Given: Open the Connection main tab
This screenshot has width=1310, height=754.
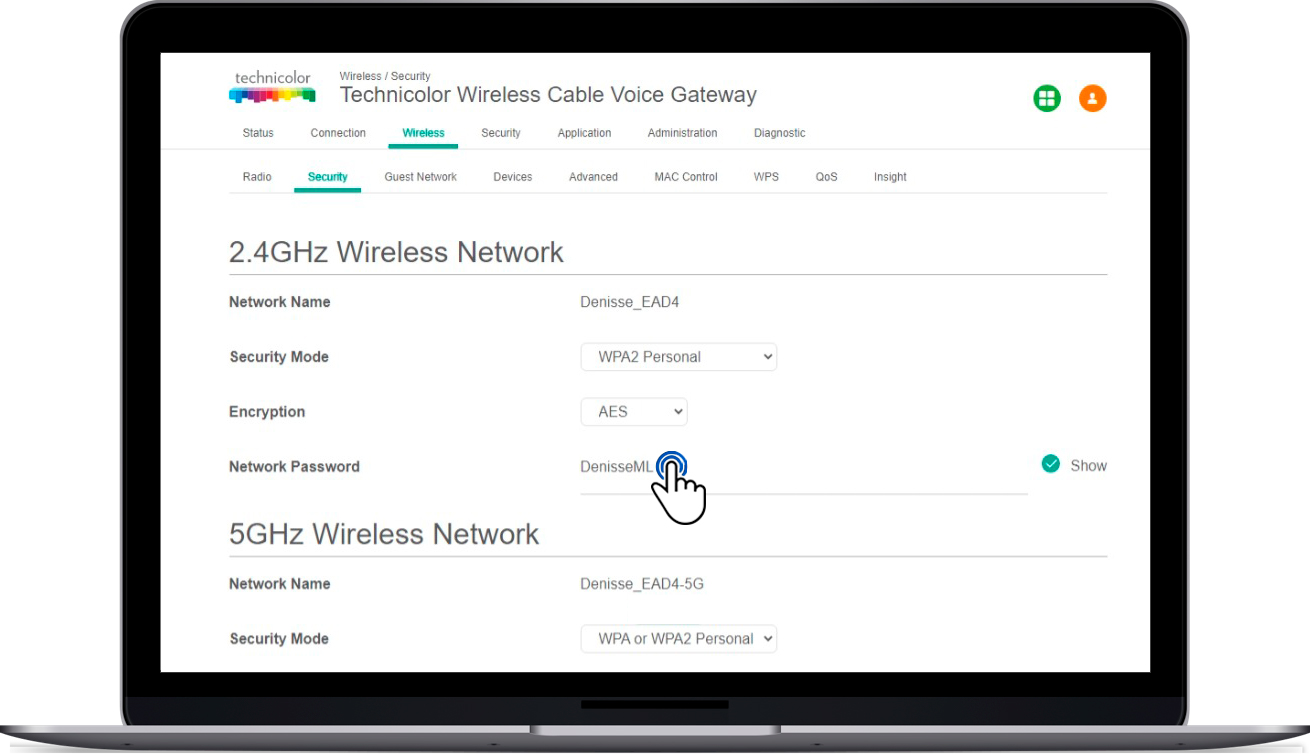Looking at the screenshot, I should pyautogui.click(x=338, y=133).
